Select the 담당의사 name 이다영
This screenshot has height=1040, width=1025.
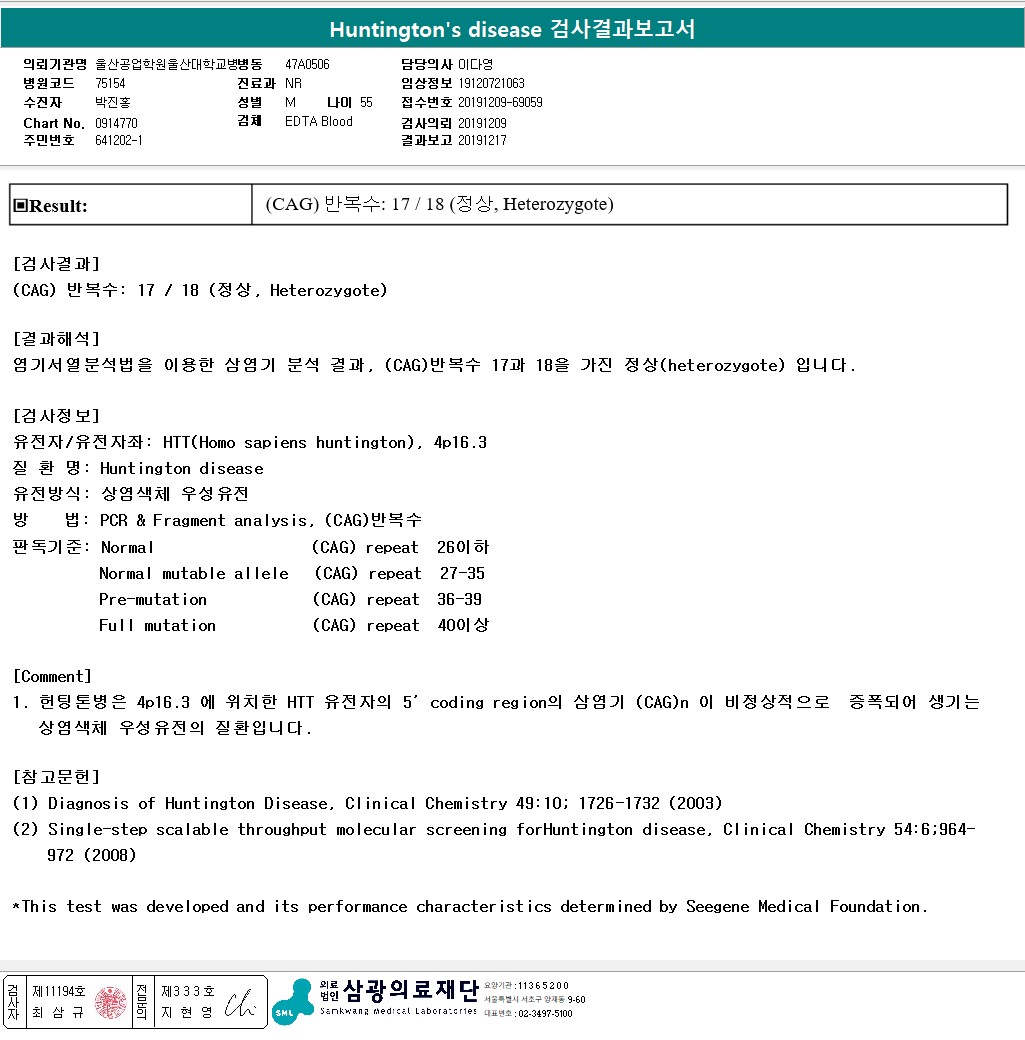tap(476, 64)
